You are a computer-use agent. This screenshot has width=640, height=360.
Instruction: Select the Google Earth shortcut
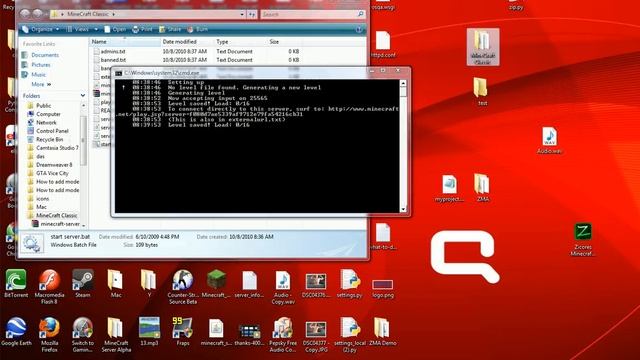click(x=16, y=331)
